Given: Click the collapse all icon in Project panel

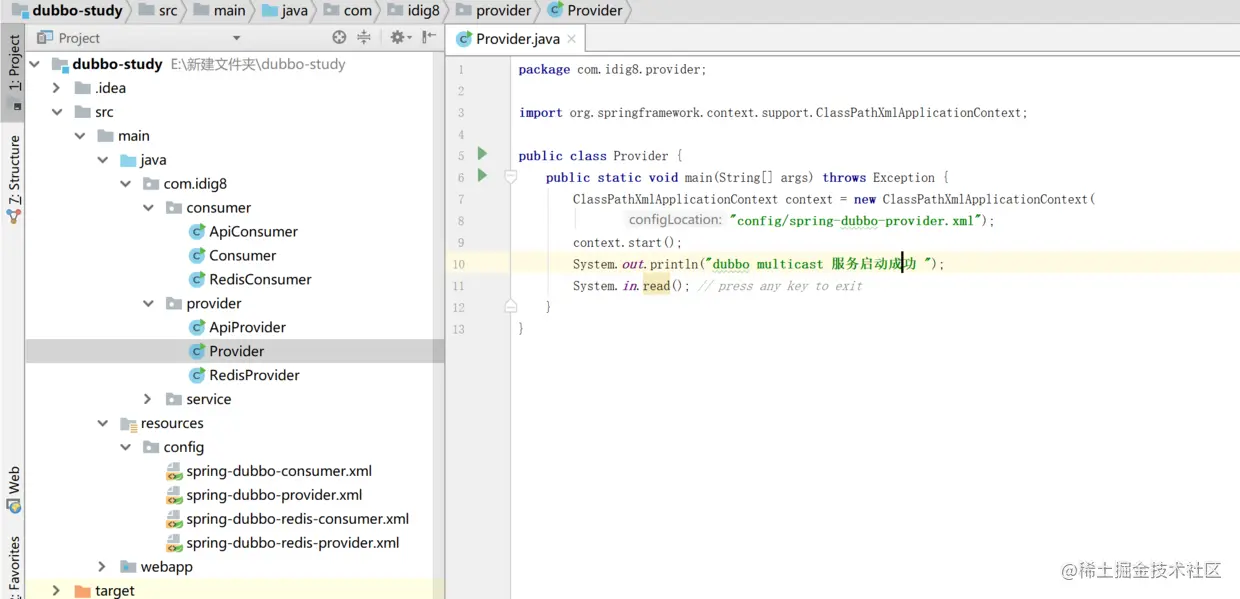Looking at the screenshot, I should [364, 38].
